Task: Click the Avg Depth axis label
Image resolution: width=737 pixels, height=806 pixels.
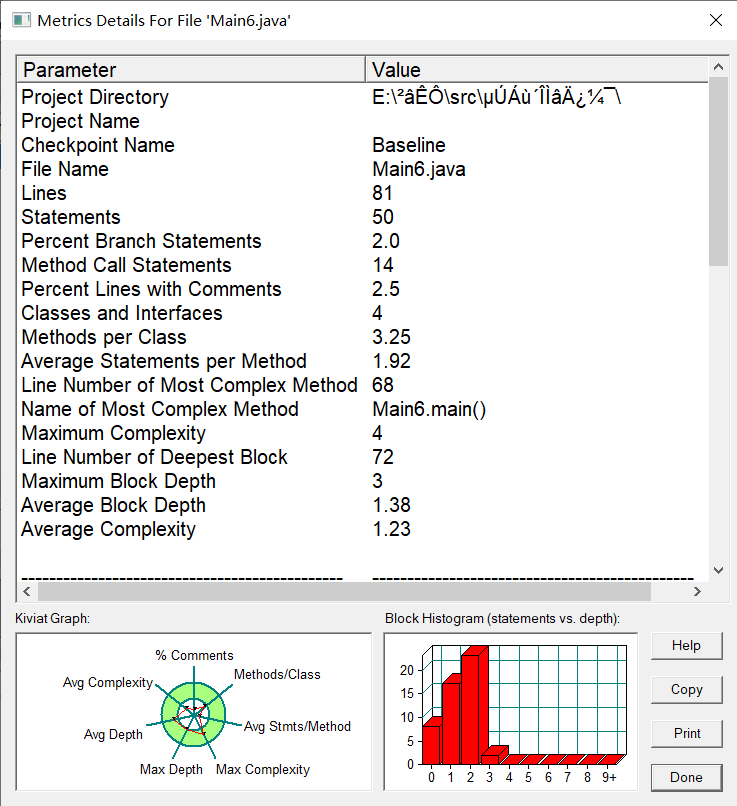Action: pyautogui.click(x=113, y=735)
